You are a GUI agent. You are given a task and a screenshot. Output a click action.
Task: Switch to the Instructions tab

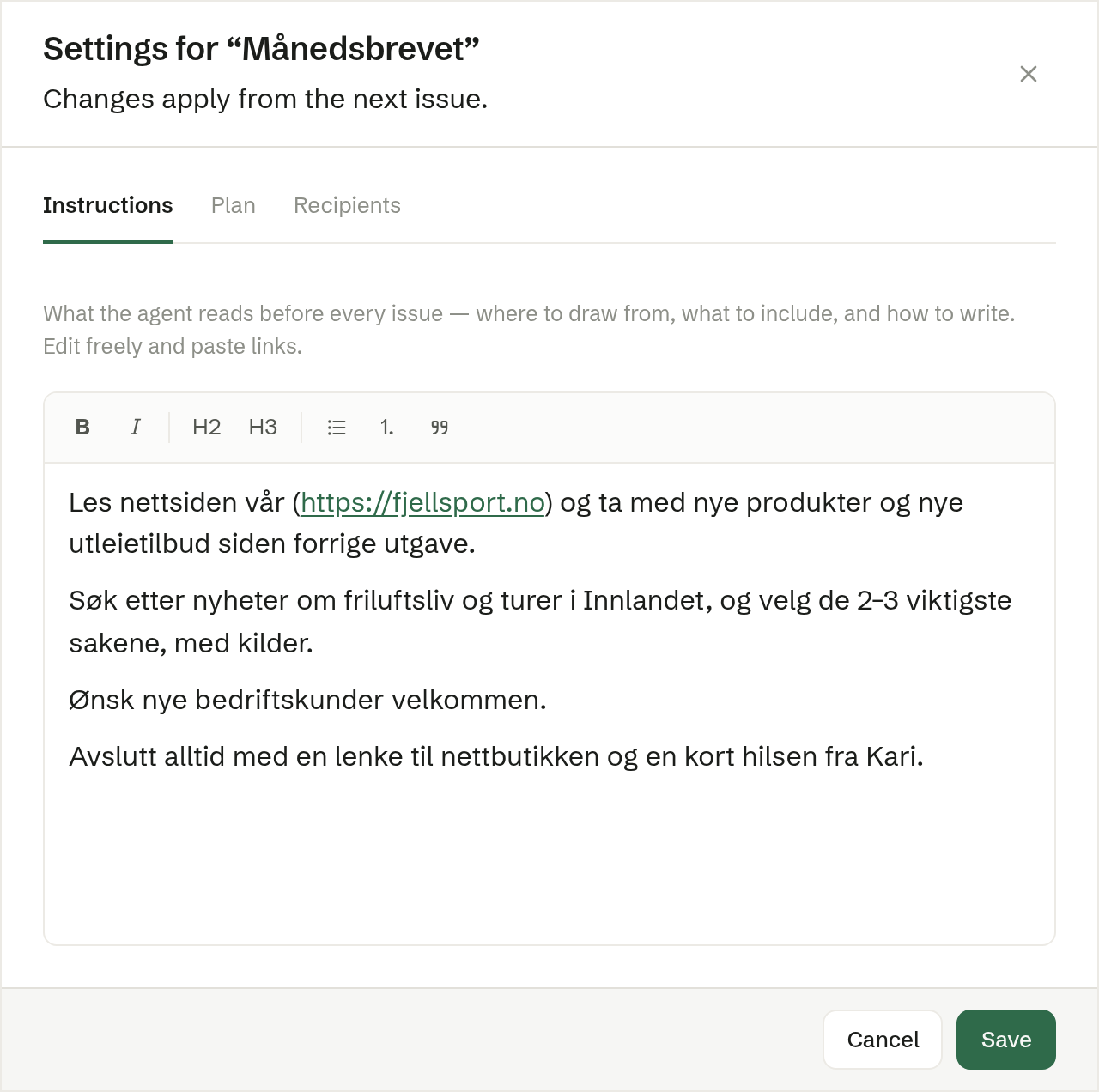[108, 206]
